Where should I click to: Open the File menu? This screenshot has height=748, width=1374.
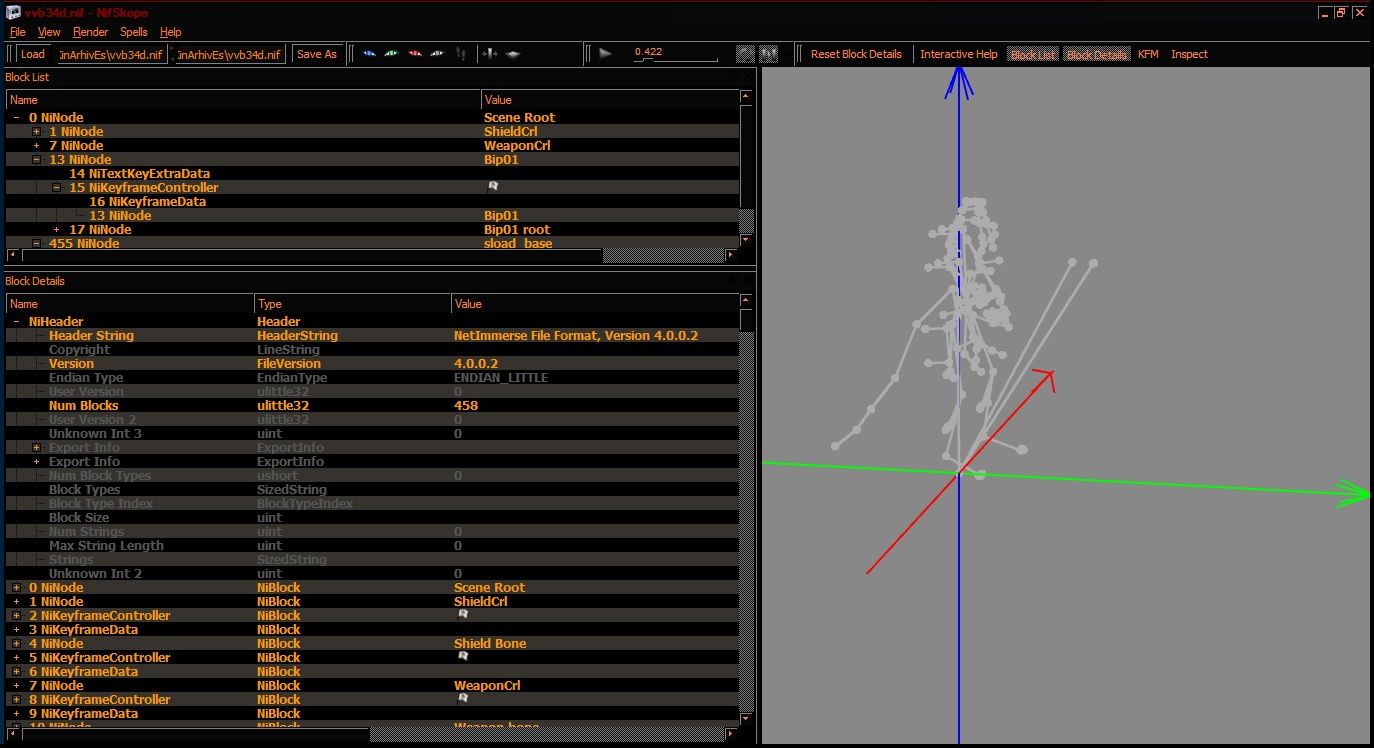pyautogui.click(x=18, y=32)
